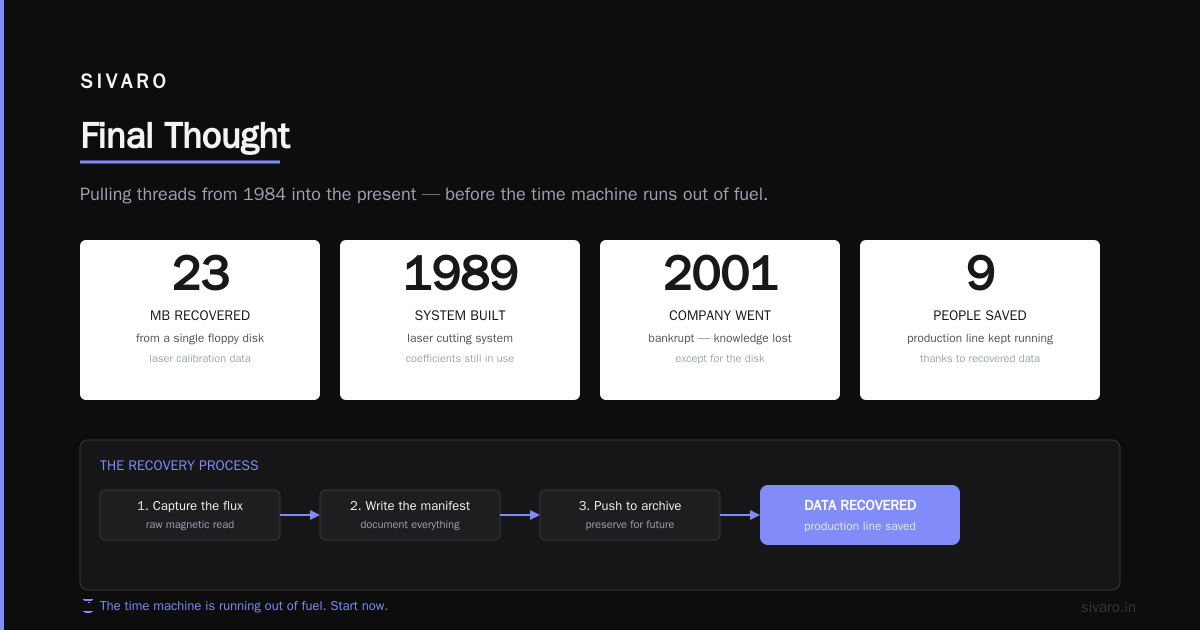Click the Data Recovered highlighted box
This screenshot has width=1200, height=630.
pos(860,515)
